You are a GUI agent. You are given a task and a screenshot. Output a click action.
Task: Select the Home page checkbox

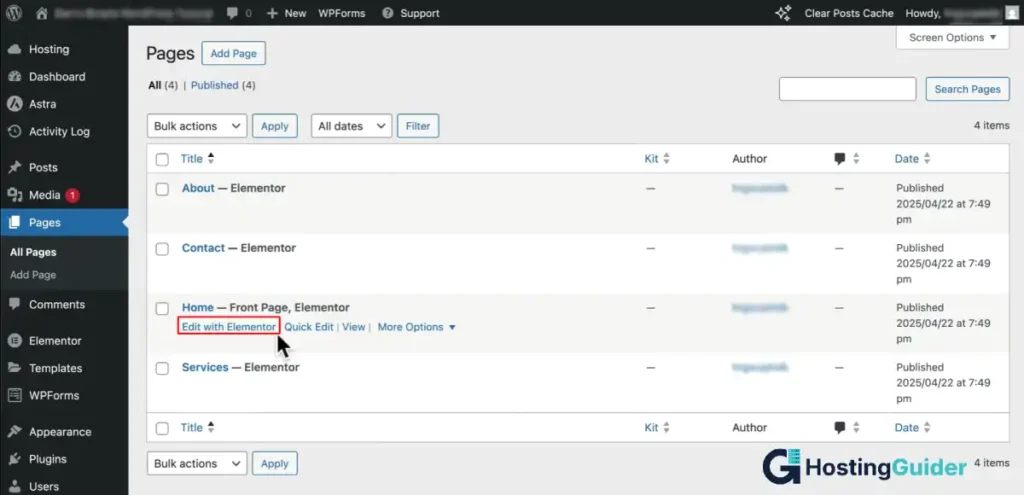point(162,308)
